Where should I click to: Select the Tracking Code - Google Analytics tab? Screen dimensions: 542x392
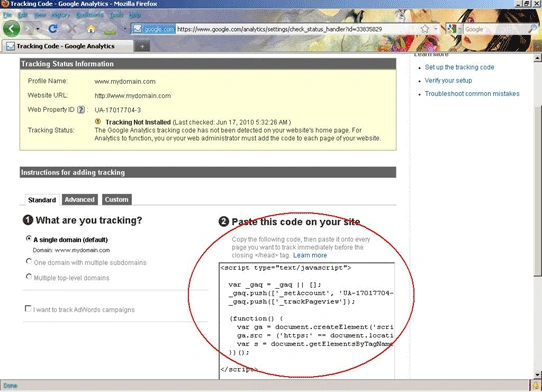(x=67, y=46)
